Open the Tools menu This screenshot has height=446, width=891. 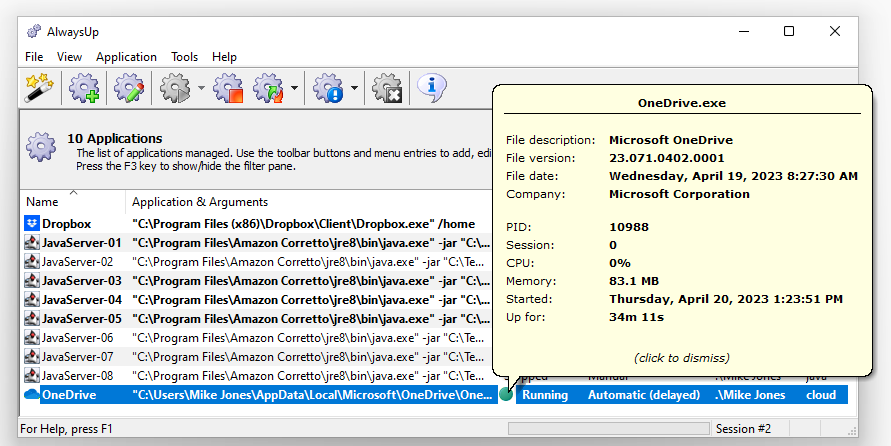[184, 57]
